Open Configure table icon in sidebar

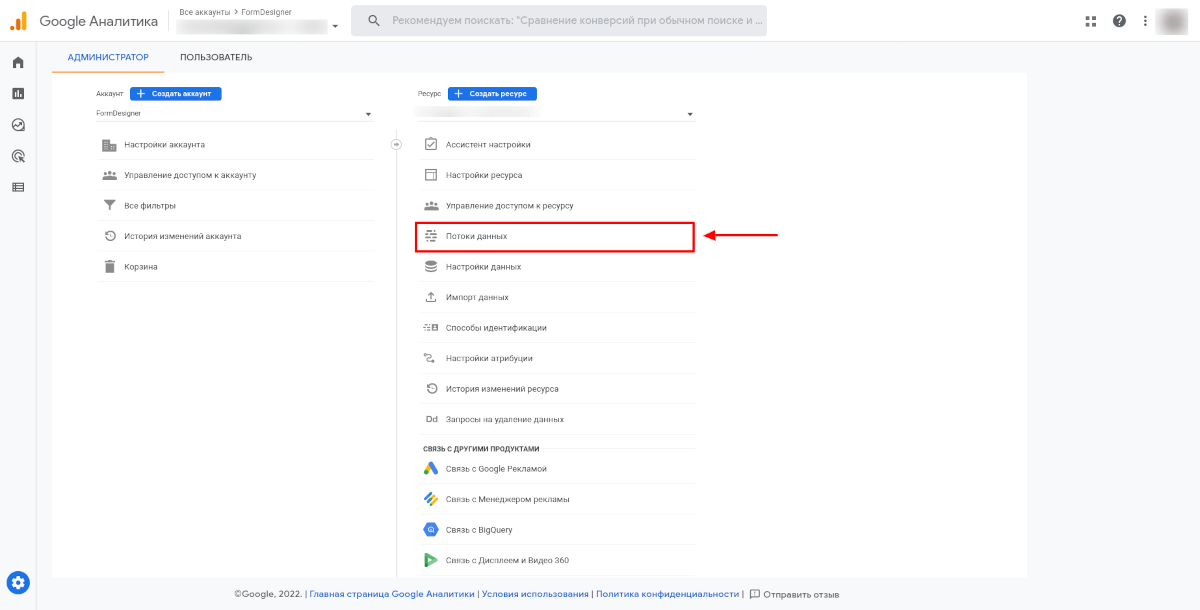18,187
